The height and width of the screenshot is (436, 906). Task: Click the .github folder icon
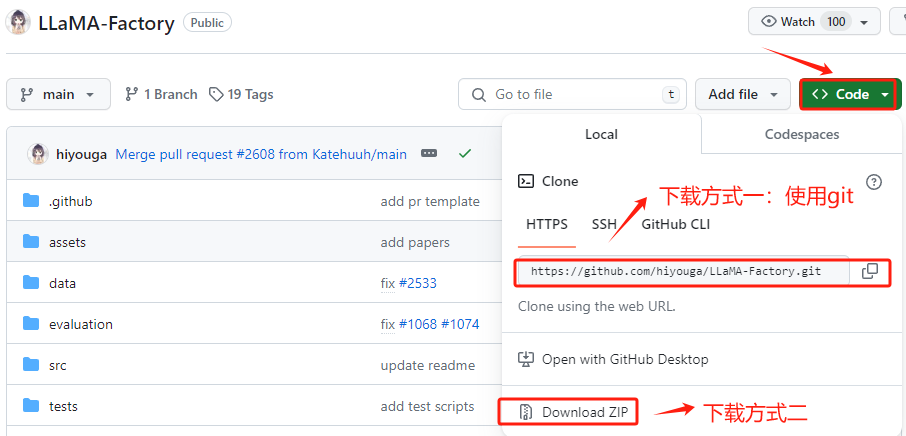tap(30, 201)
